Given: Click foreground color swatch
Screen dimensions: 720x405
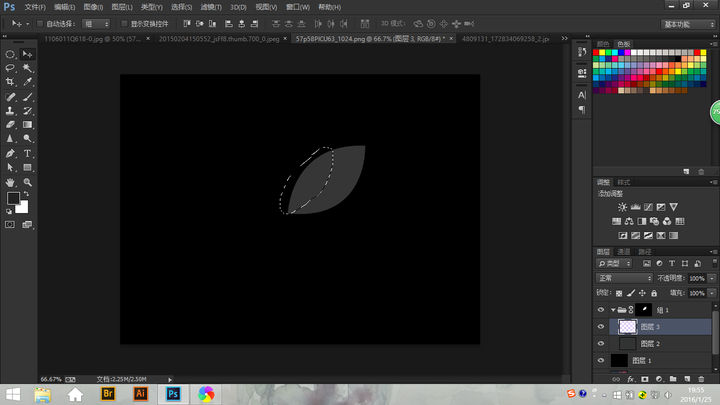Looking at the screenshot, I should tap(13, 198).
